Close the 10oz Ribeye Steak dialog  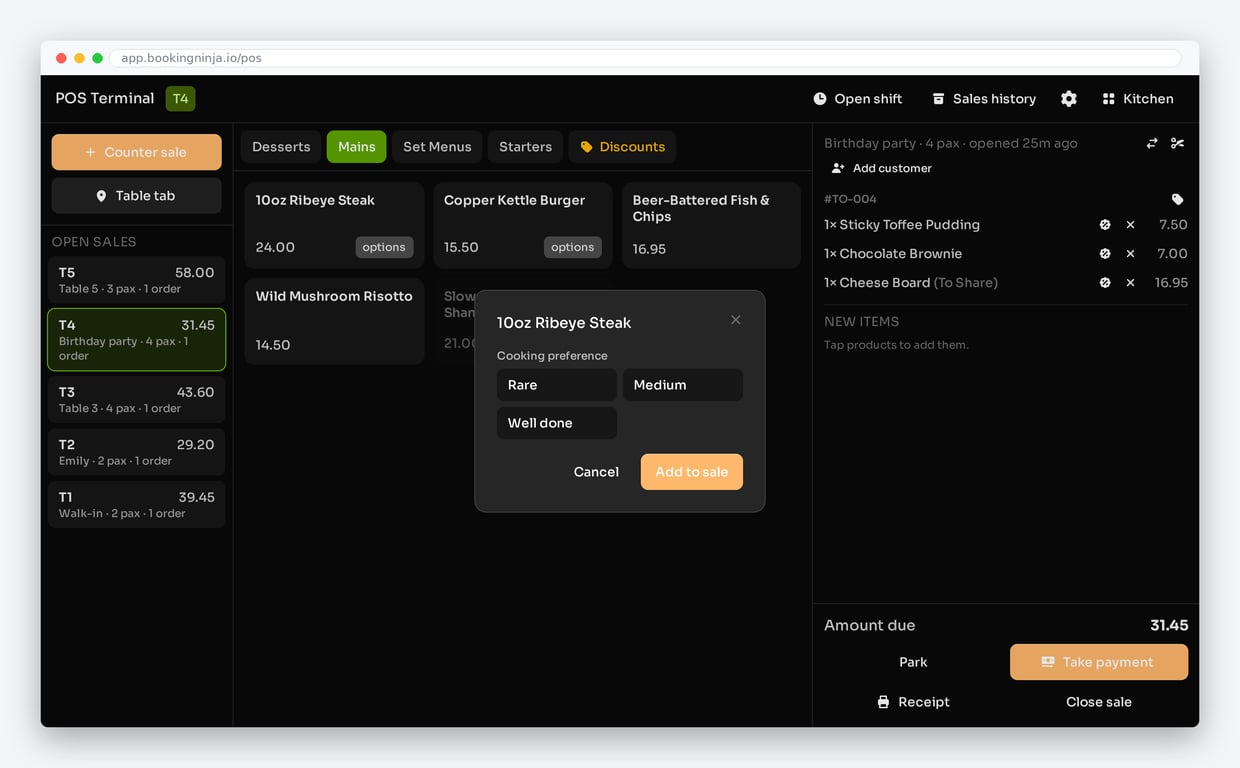coord(736,320)
